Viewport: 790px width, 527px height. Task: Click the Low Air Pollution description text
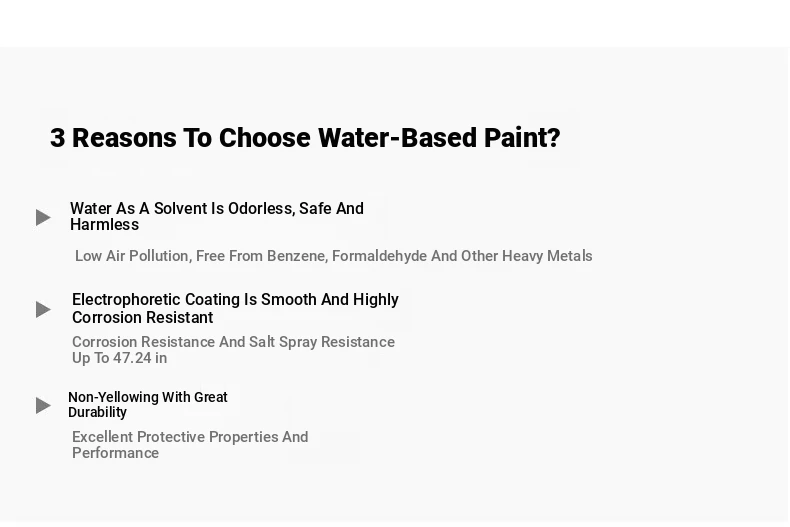point(334,256)
